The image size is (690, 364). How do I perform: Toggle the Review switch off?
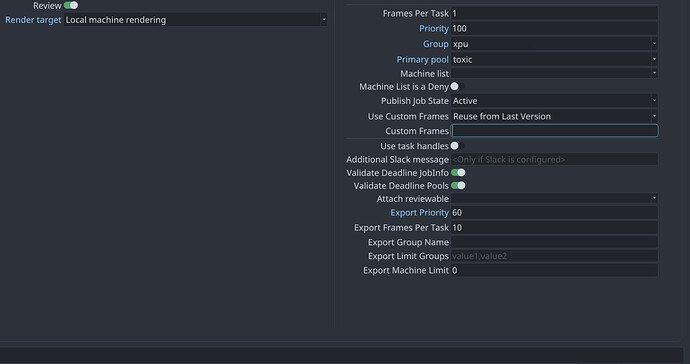tap(71, 5)
